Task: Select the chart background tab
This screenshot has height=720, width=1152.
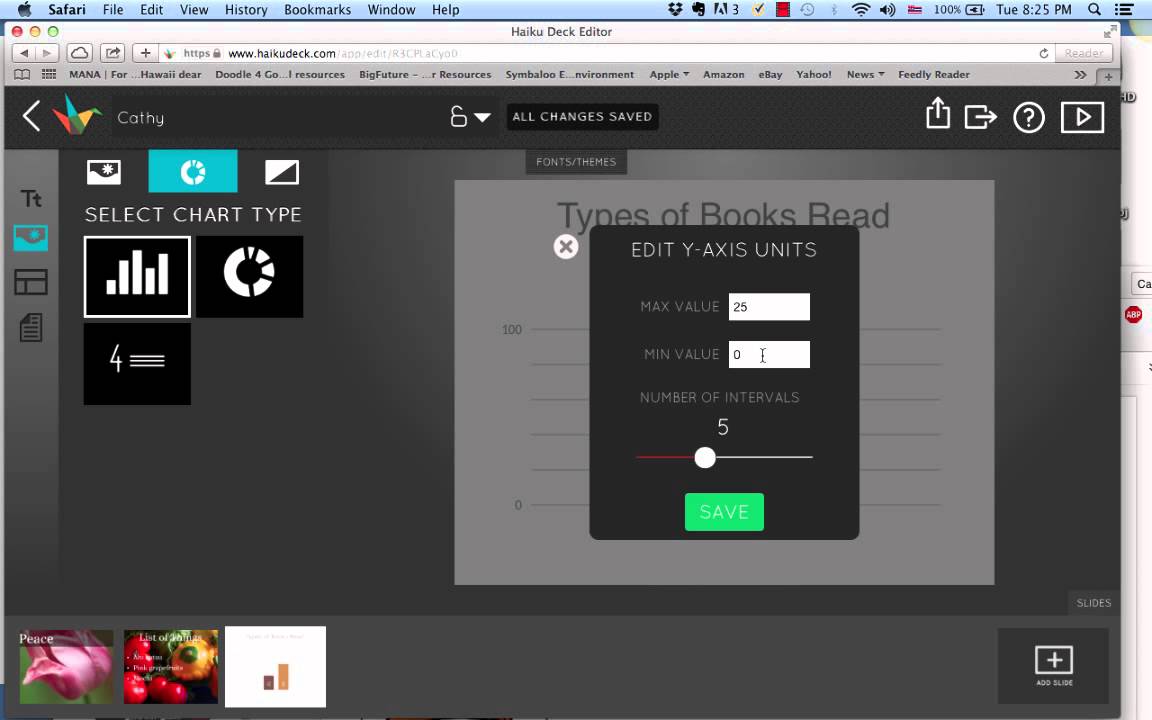Action: pos(192,171)
